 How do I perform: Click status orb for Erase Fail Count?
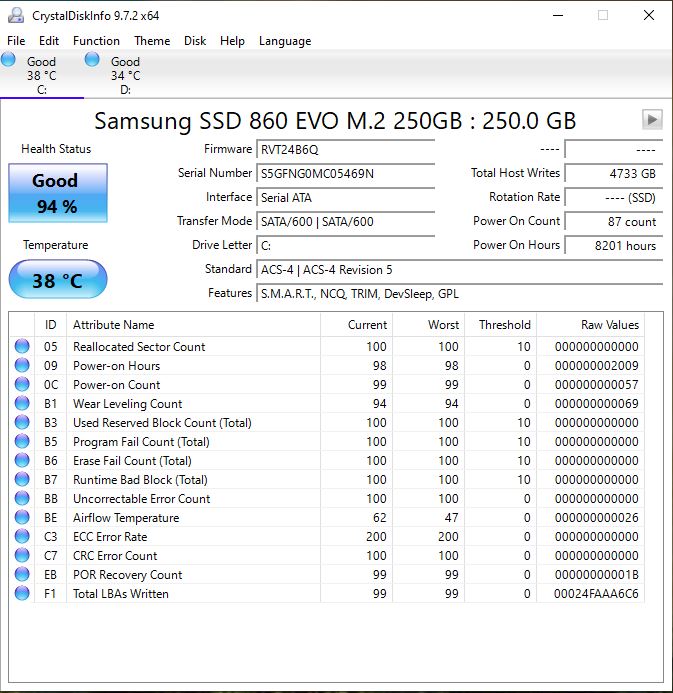pos(22,460)
